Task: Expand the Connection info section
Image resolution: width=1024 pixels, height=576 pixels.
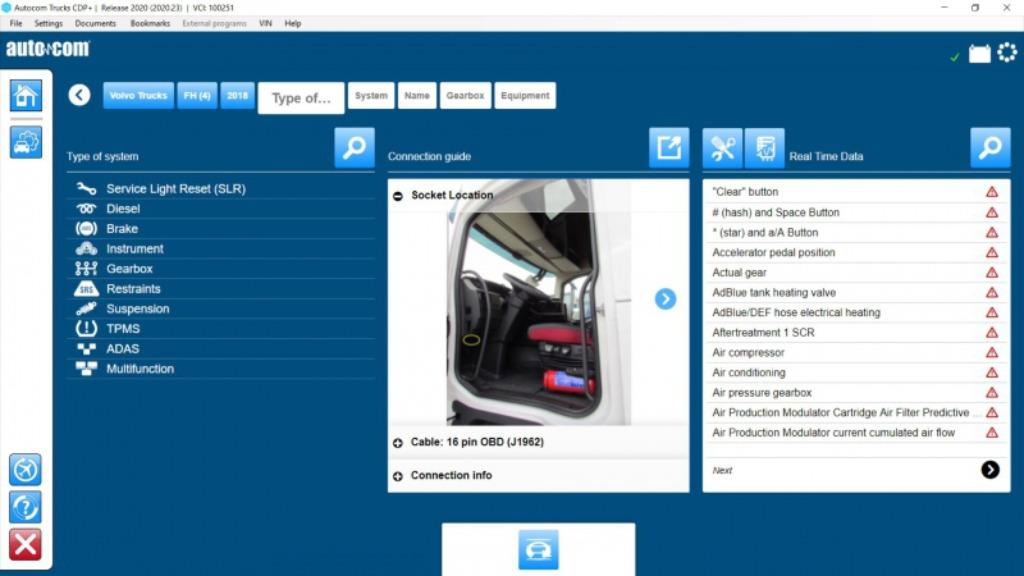Action: [x=396, y=475]
